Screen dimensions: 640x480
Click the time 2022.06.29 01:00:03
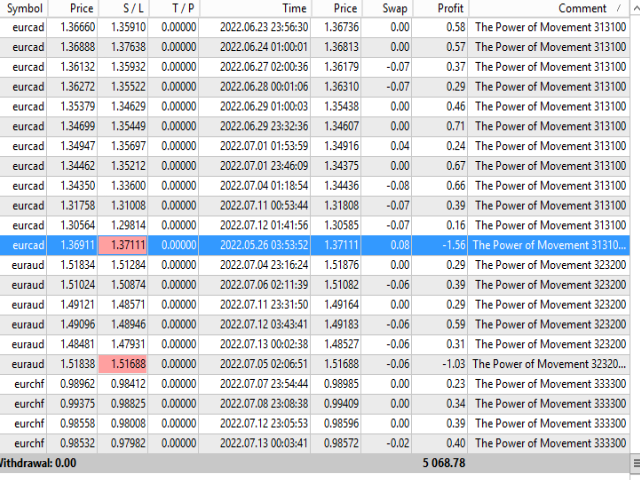tap(264, 106)
